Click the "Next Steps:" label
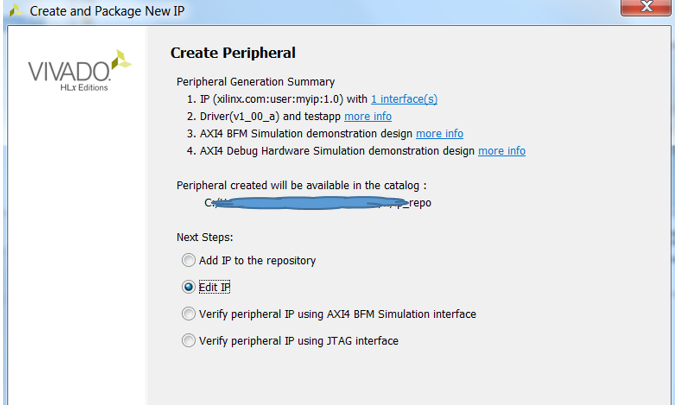This screenshot has width=677, height=405. click(205, 237)
